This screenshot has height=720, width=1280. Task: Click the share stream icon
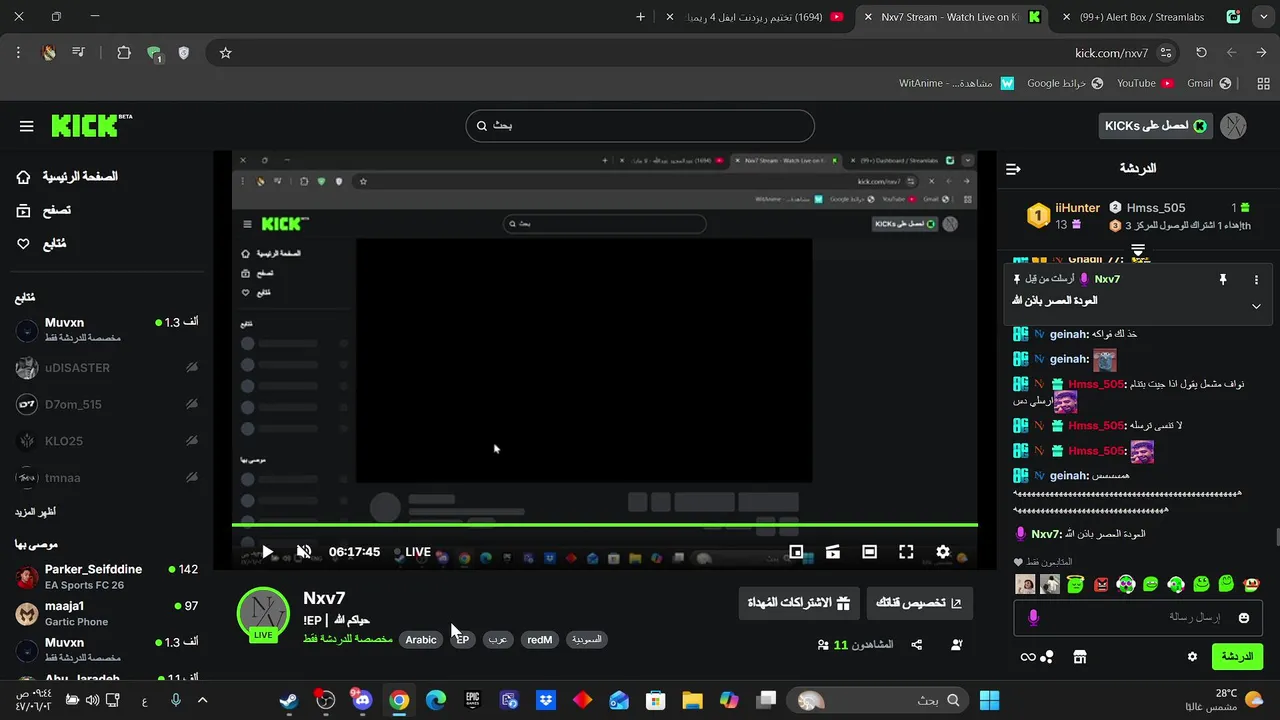click(917, 645)
